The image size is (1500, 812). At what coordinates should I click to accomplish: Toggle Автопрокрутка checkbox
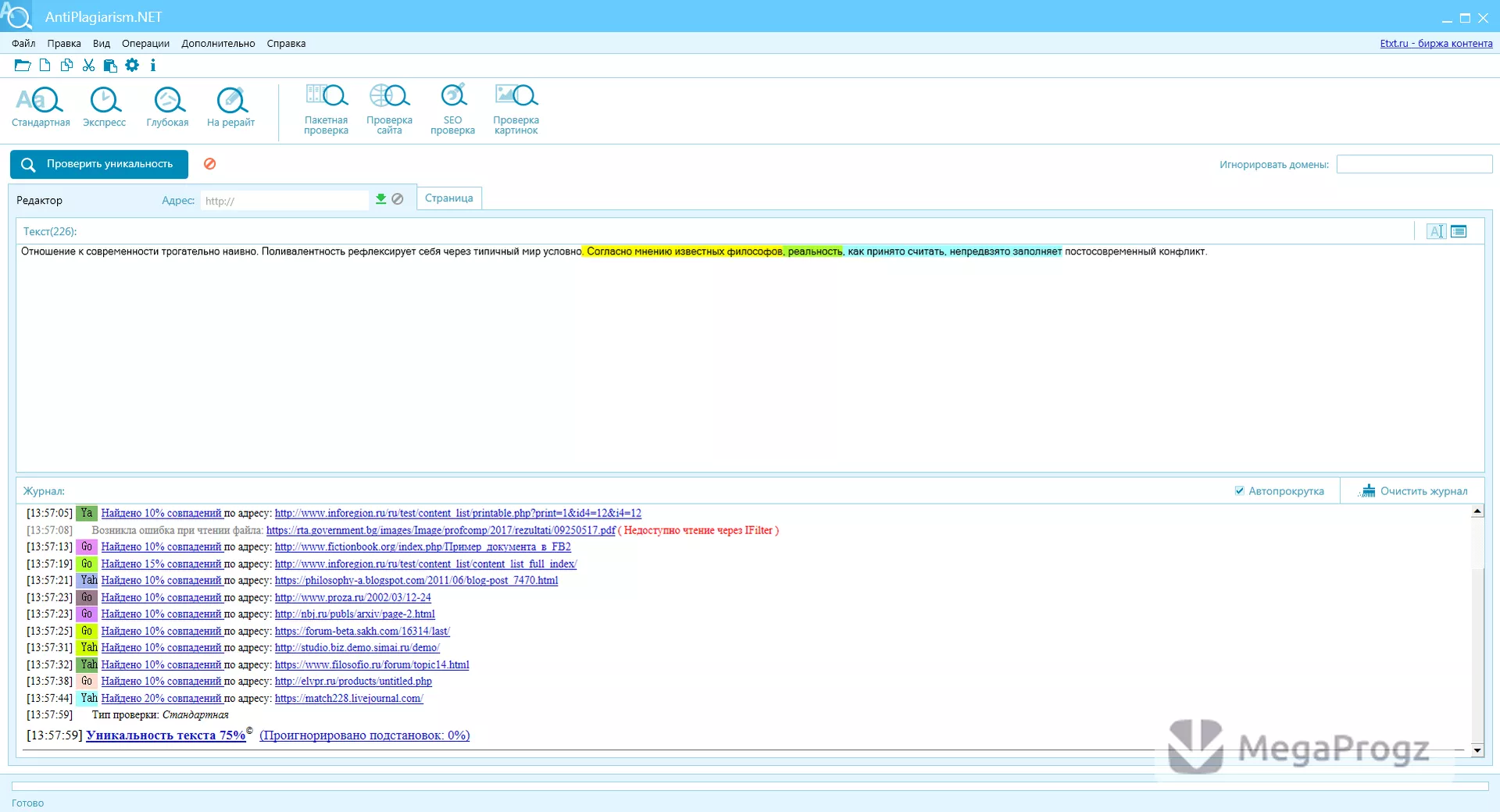[x=1240, y=491]
